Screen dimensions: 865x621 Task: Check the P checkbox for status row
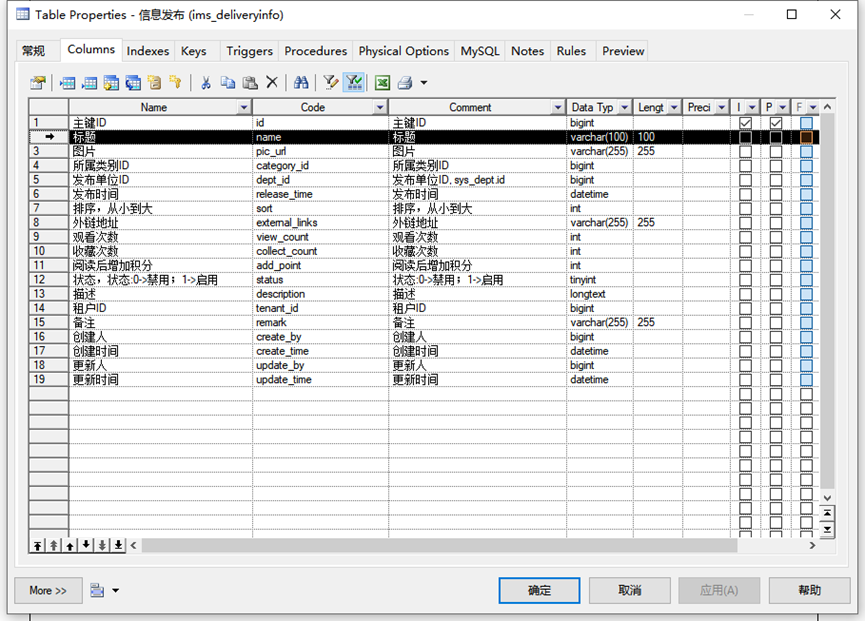[x=776, y=280]
